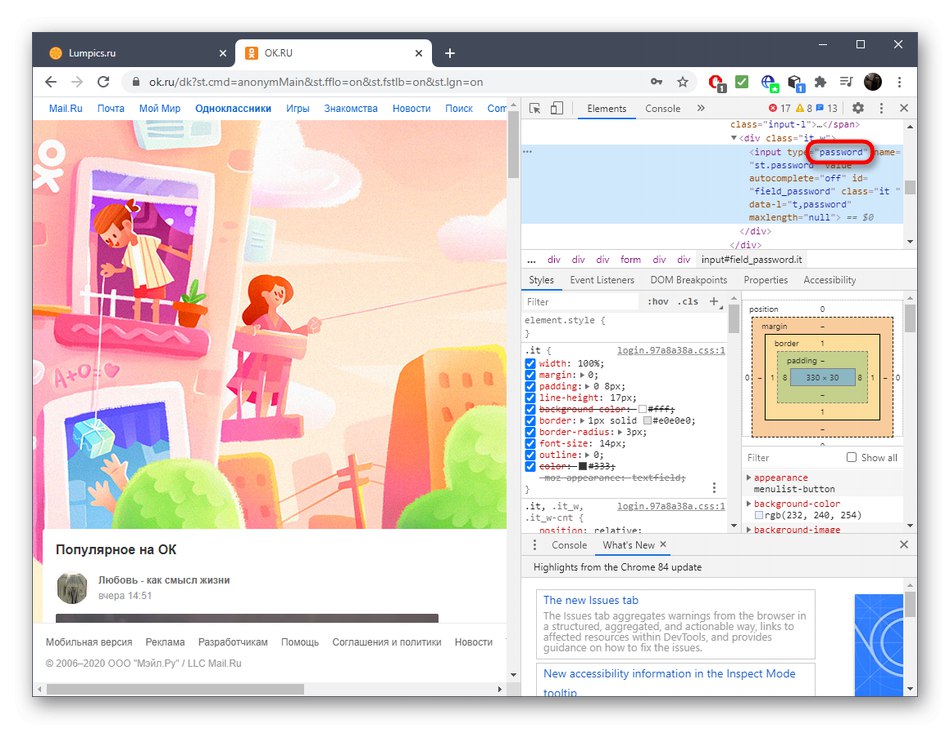Toggle the .cls class editor button

pos(688,302)
